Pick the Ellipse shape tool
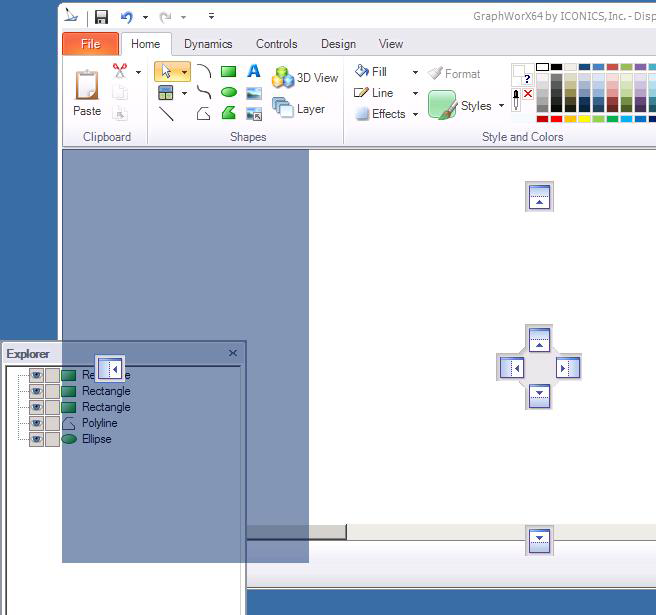The height and width of the screenshot is (615, 656). click(x=229, y=93)
